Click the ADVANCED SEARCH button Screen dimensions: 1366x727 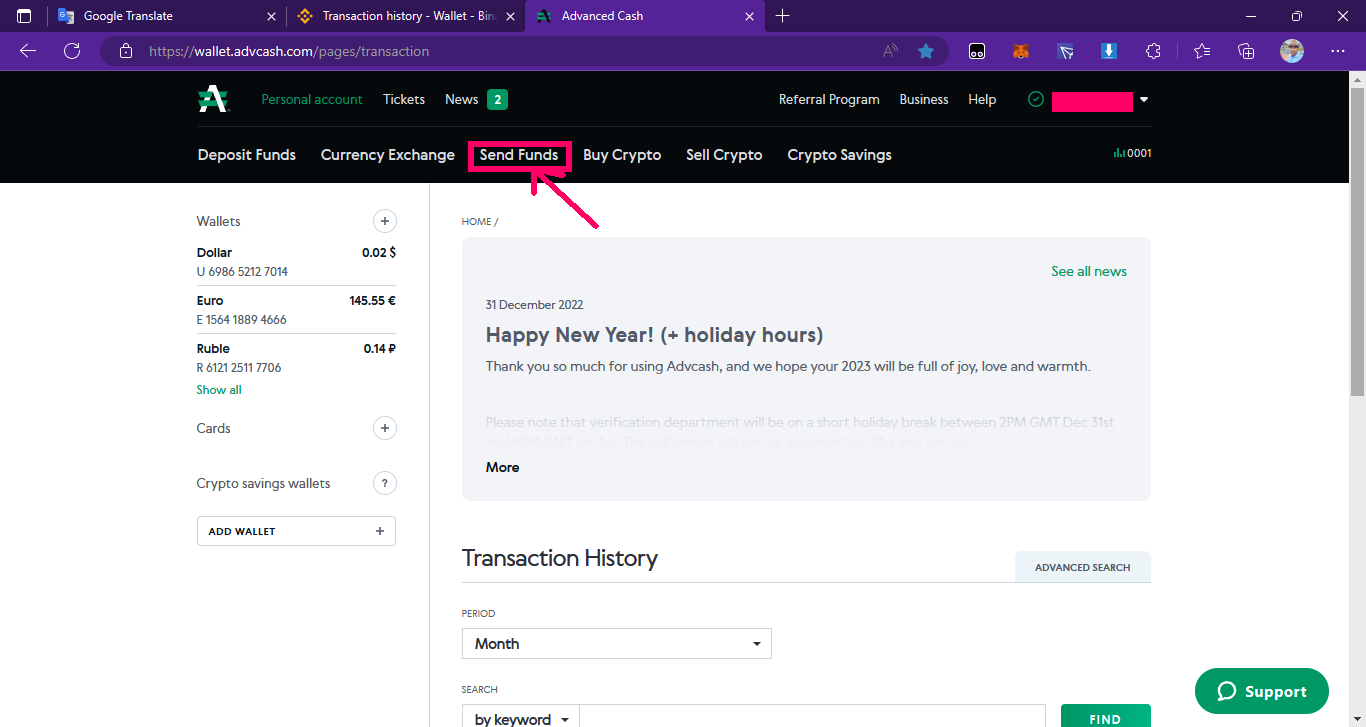point(1083,567)
